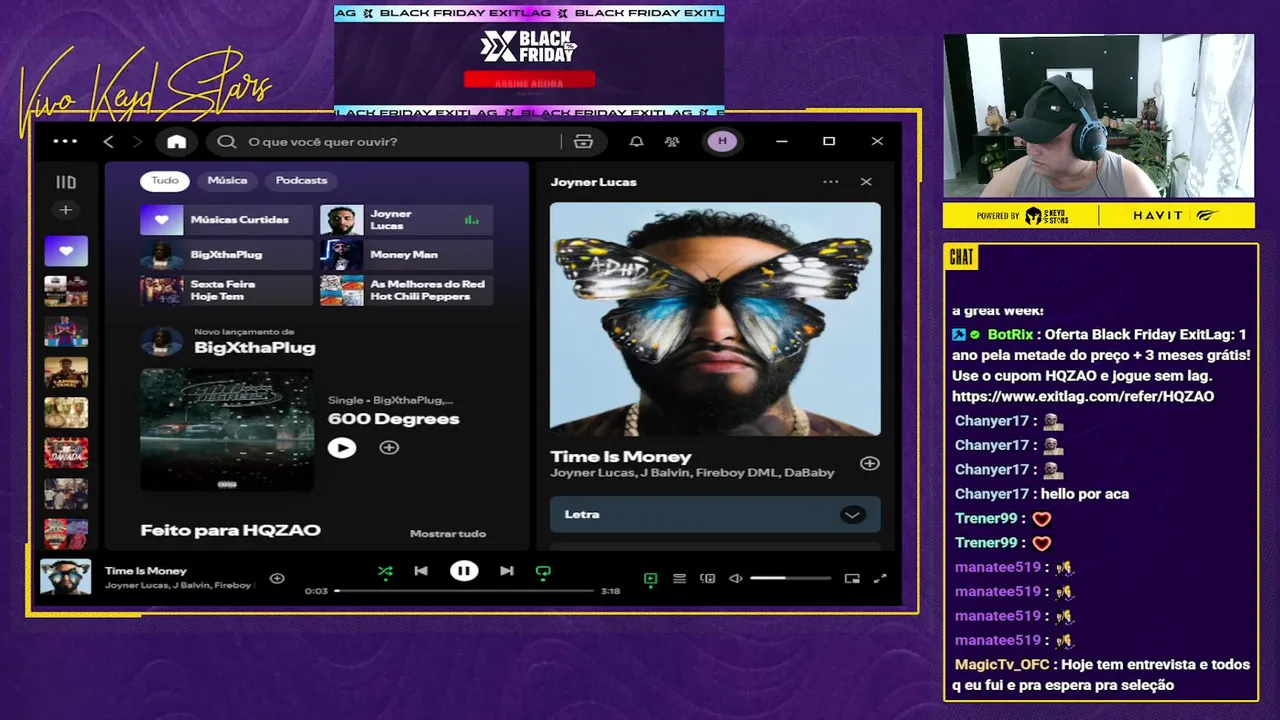Add 600 Degrees to library
1280x720 pixels.
[x=389, y=448]
